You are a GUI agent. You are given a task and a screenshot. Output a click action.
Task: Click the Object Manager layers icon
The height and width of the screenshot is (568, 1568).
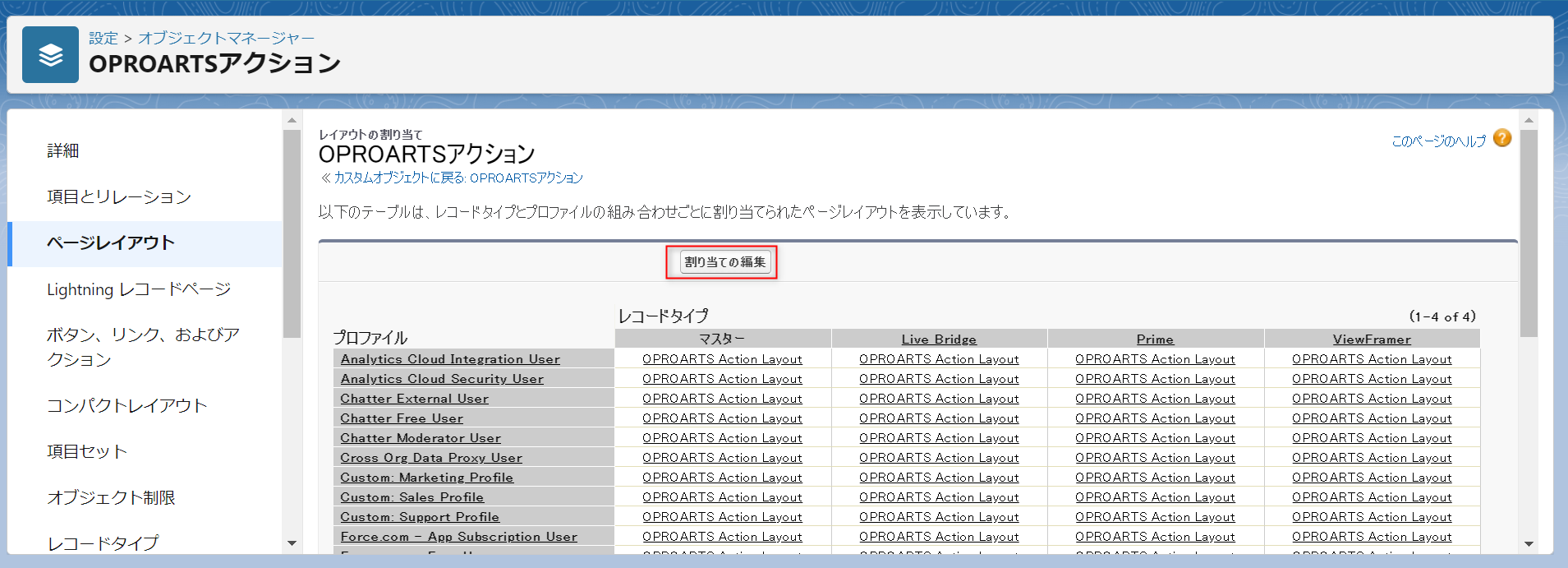50,55
